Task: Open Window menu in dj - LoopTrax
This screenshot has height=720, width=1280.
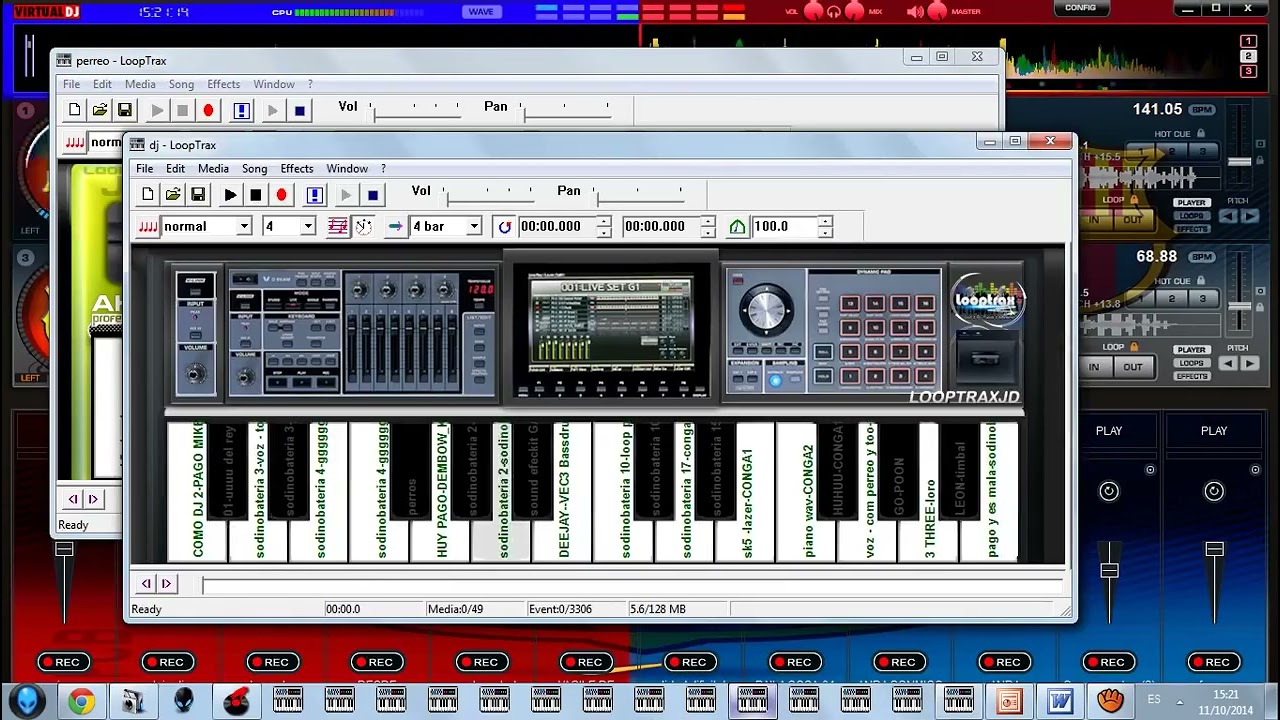Action: 347,168
